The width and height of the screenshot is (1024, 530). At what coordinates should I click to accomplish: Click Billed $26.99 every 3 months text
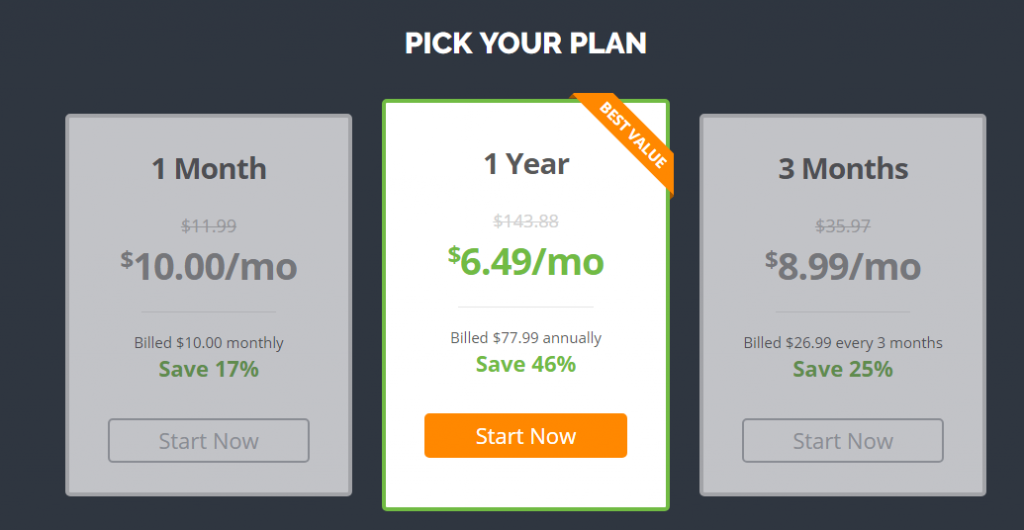click(843, 343)
